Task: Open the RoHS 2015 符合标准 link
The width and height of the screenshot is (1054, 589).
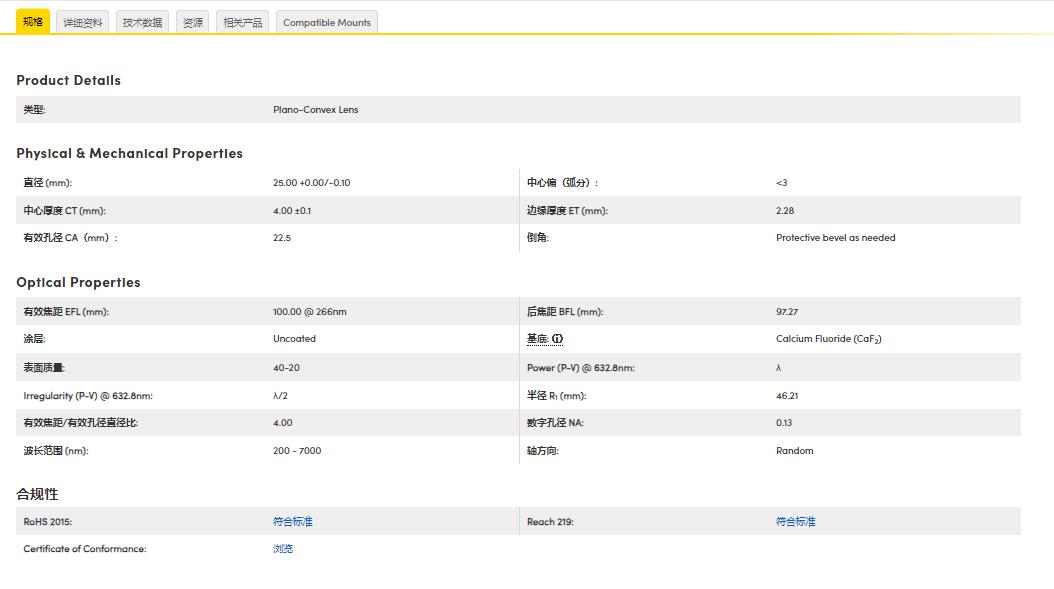Action: tap(292, 521)
